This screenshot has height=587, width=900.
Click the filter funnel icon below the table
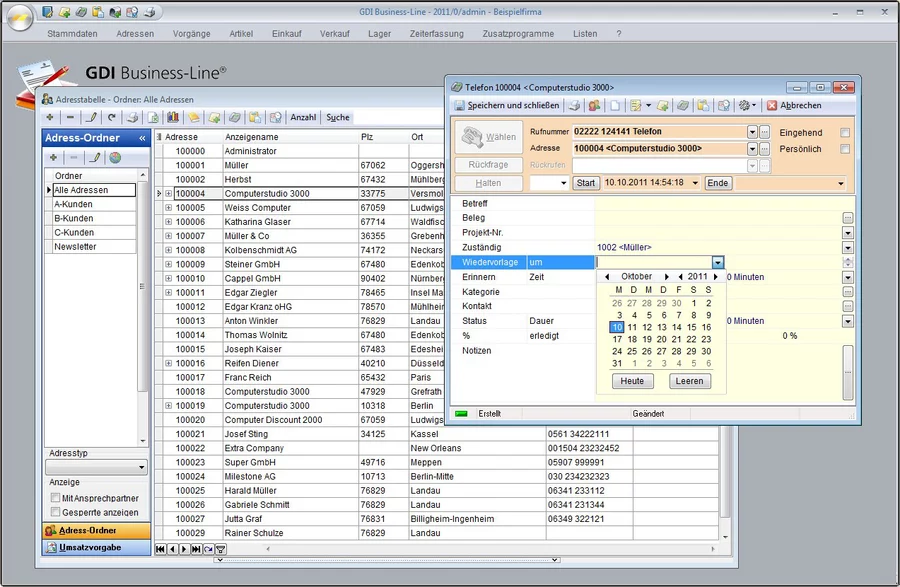(220, 549)
